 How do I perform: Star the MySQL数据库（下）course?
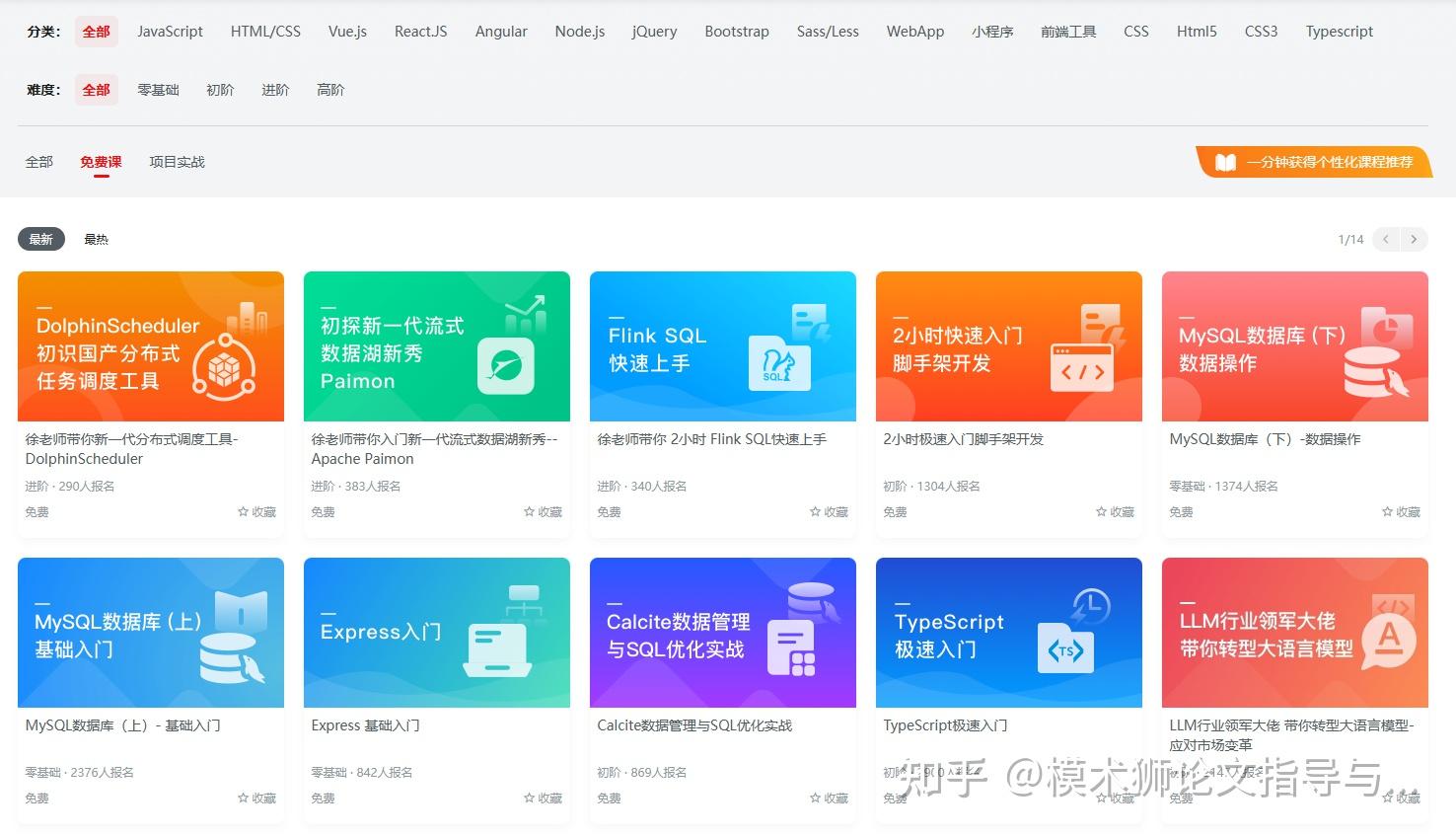click(1388, 512)
